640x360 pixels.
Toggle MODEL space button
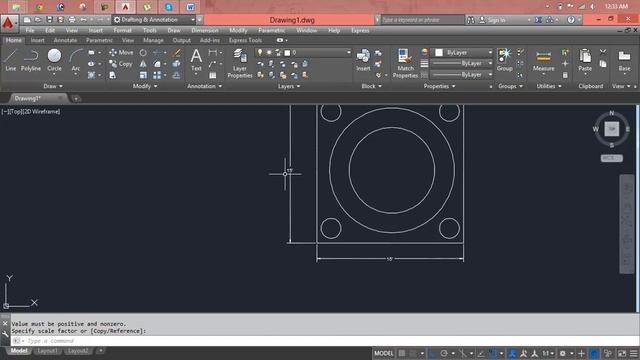click(x=384, y=353)
